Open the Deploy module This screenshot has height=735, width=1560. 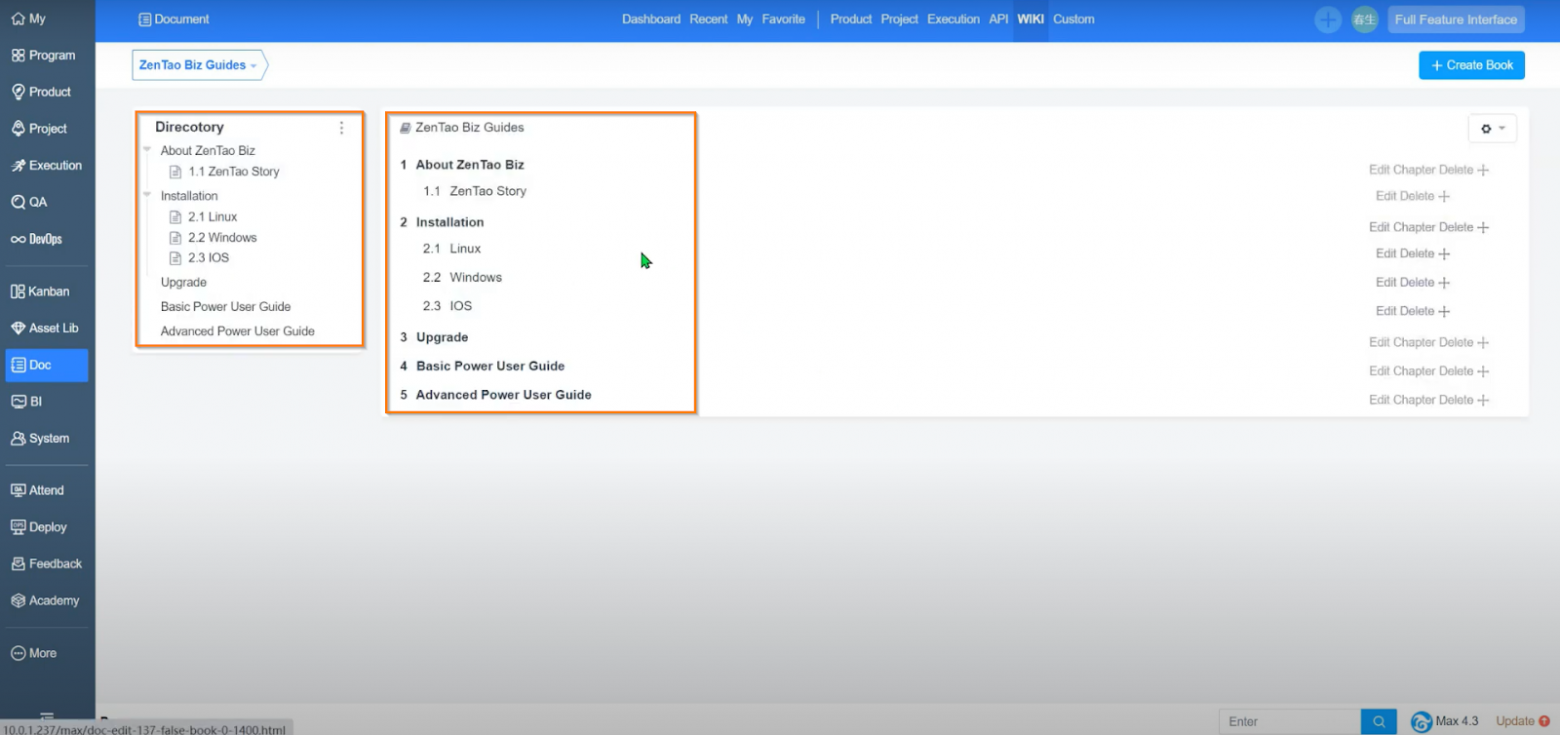point(40,527)
